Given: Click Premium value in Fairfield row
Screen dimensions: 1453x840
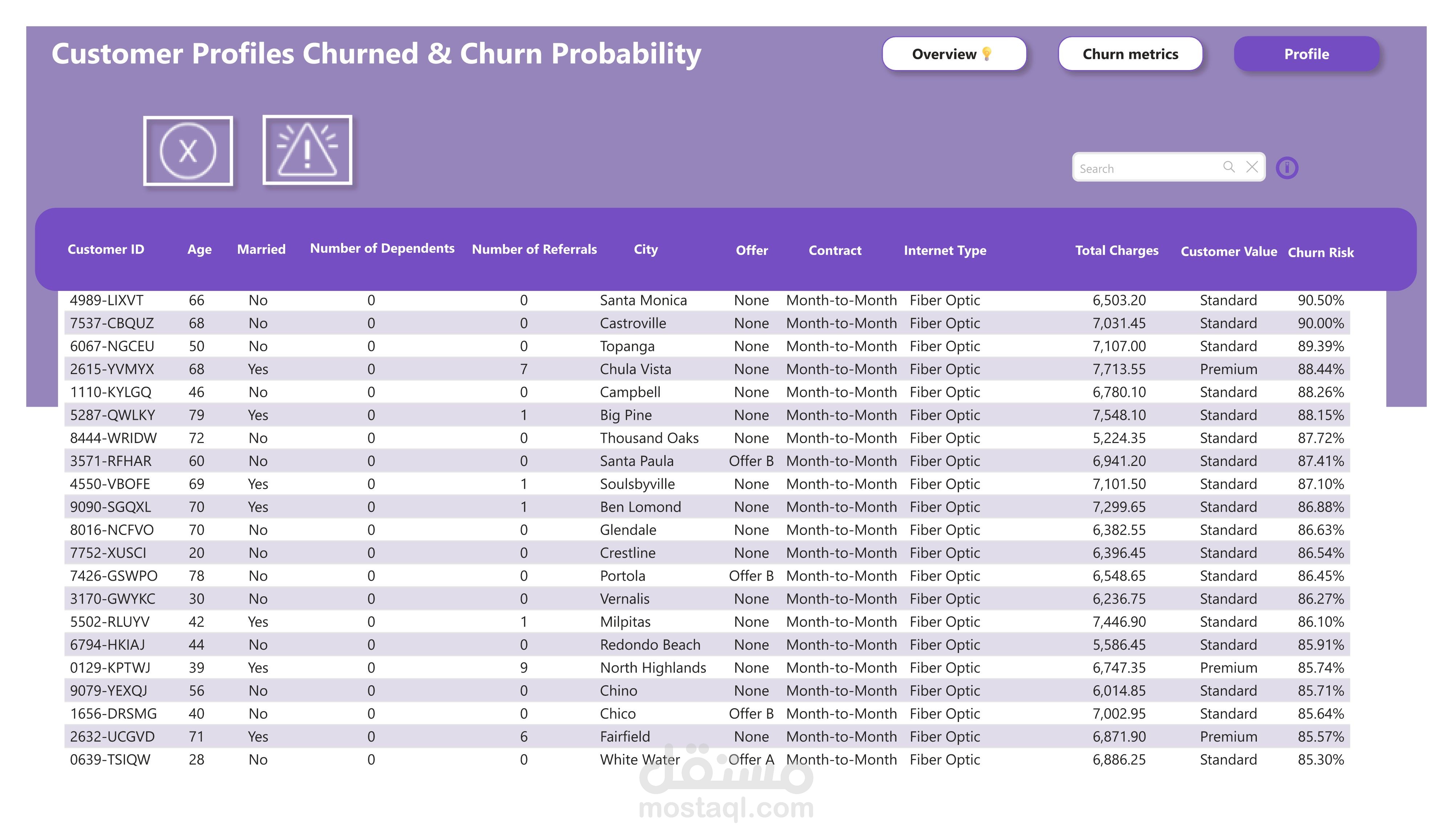Looking at the screenshot, I should coord(1229,737).
